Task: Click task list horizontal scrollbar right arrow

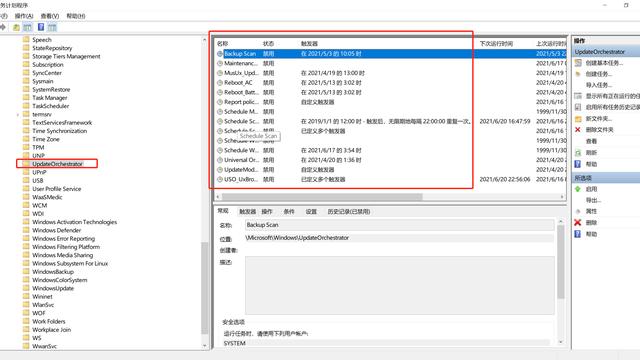Action: click(x=562, y=197)
